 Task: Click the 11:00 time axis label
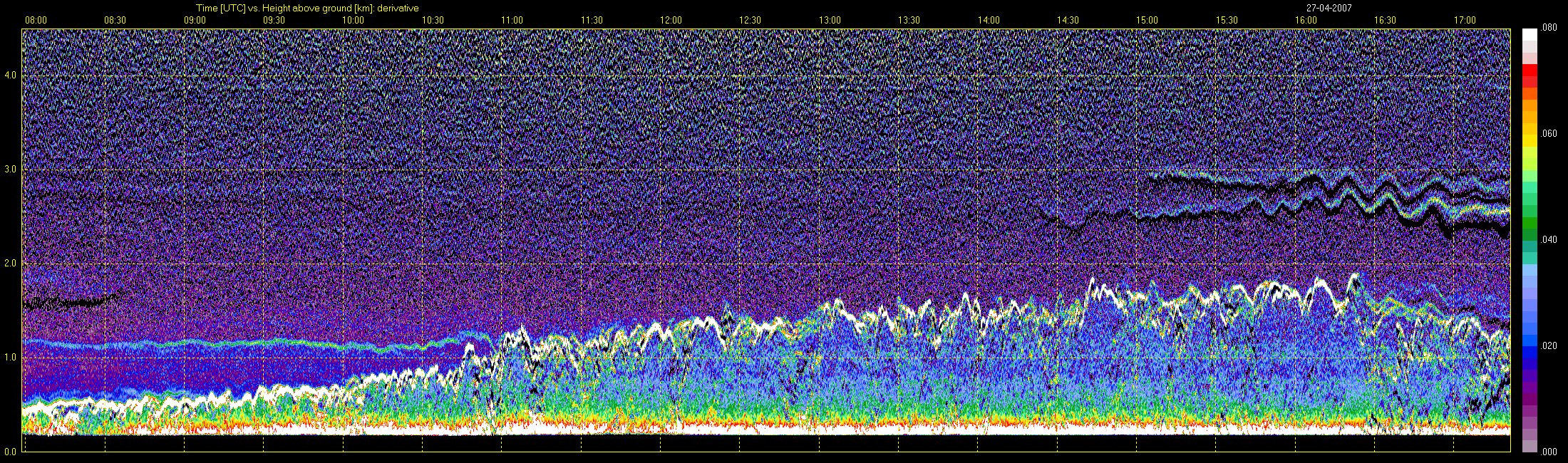click(512, 21)
